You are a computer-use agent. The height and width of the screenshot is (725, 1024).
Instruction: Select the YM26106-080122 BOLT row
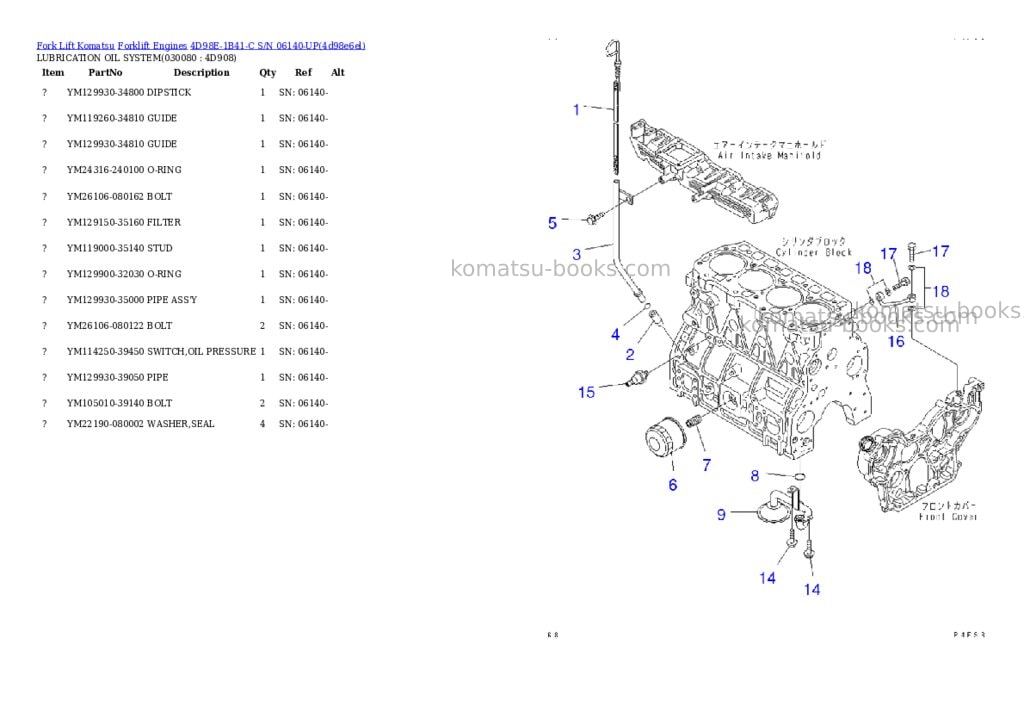point(185,326)
